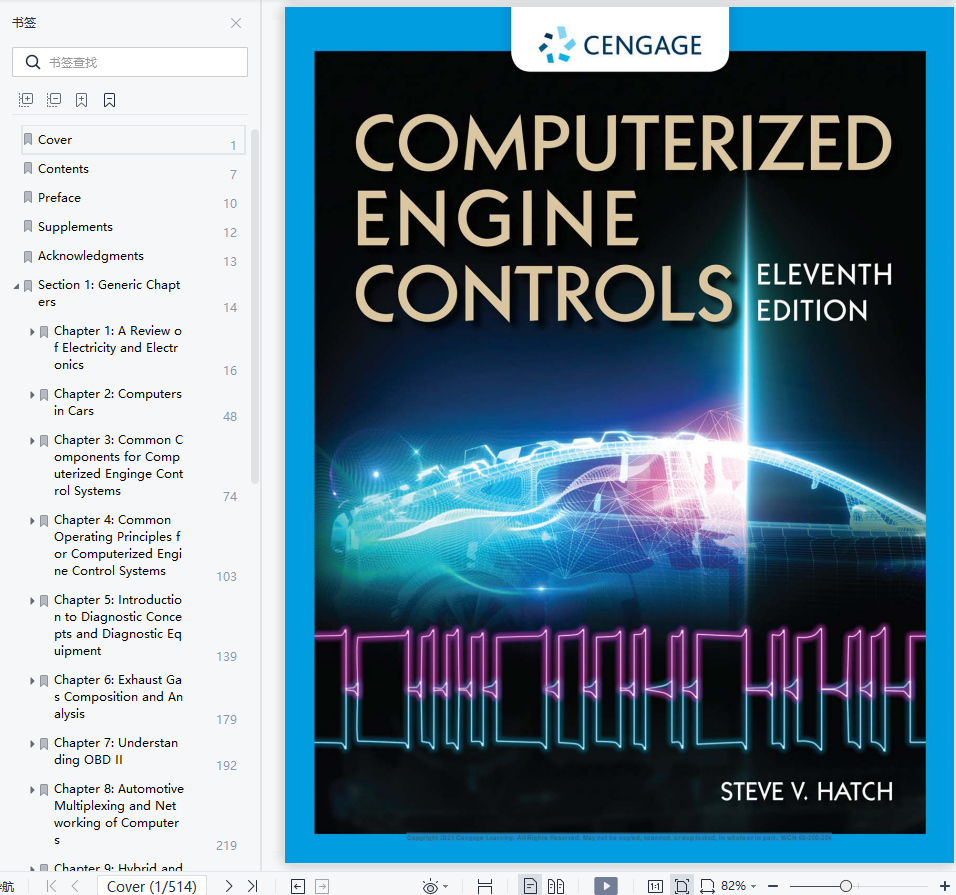Open the 82% zoom dropdown
This screenshot has width=956, height=895.
pyautogui.click(x=739, y=886)
